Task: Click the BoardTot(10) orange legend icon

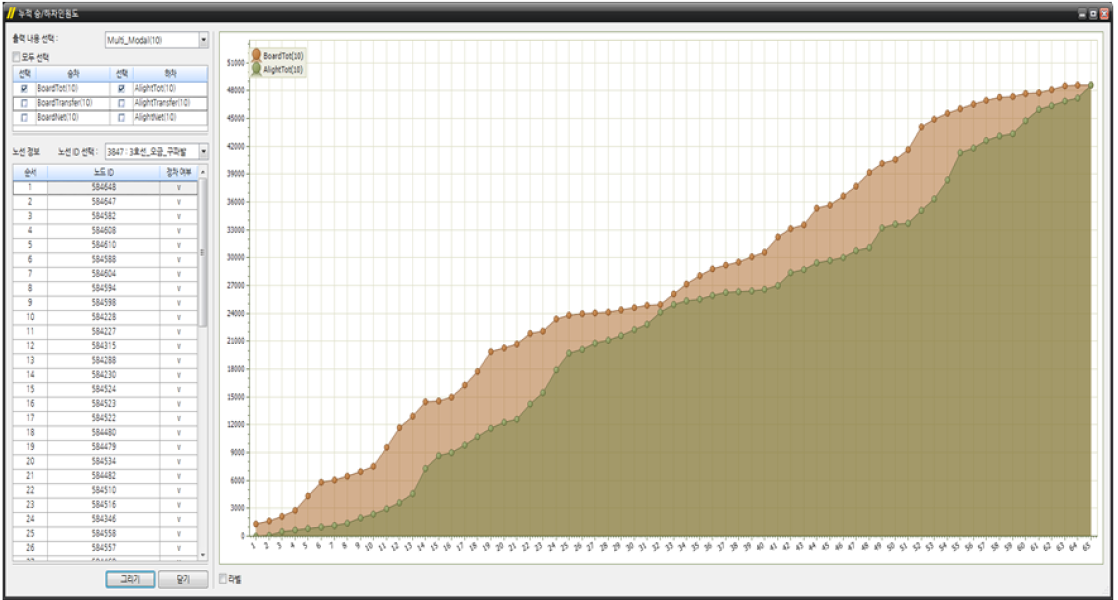Action: point(257,56)
